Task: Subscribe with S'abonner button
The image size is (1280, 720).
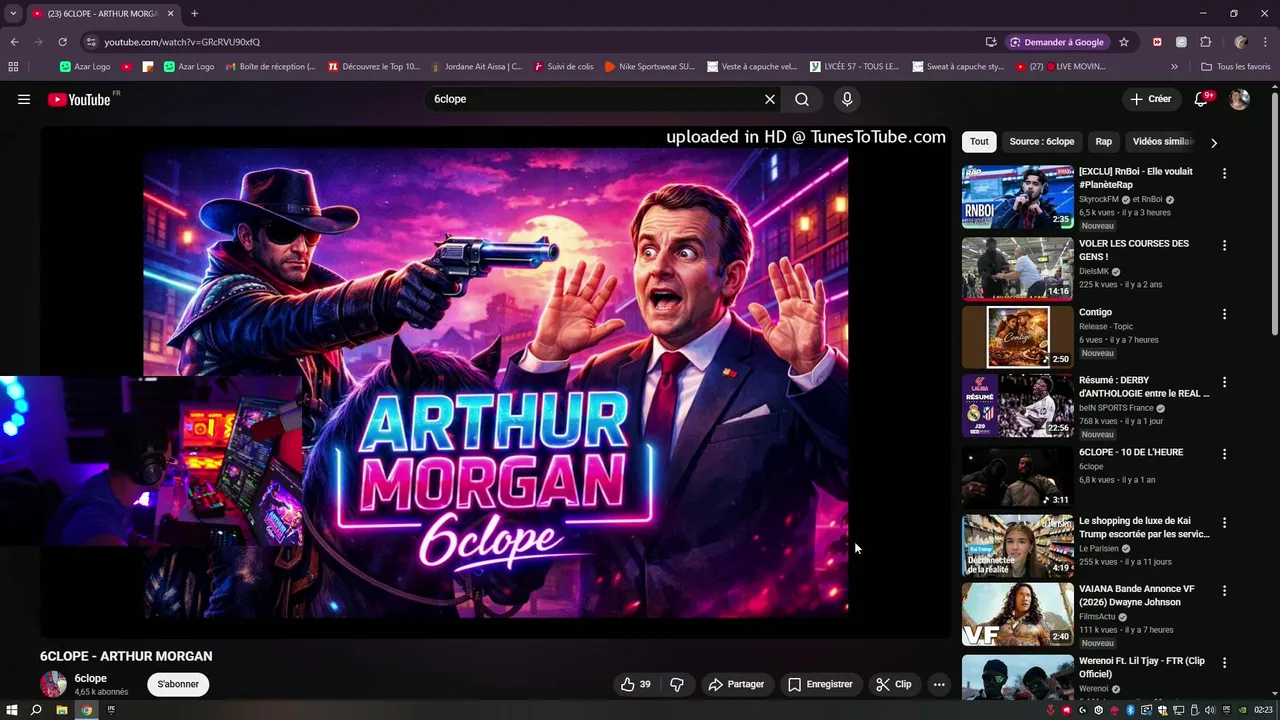Action: (178, 684)
